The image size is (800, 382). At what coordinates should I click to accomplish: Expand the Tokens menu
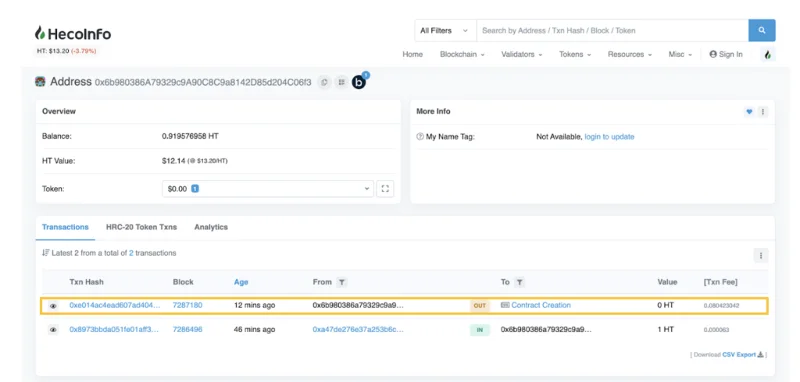(x=575, y=55)
